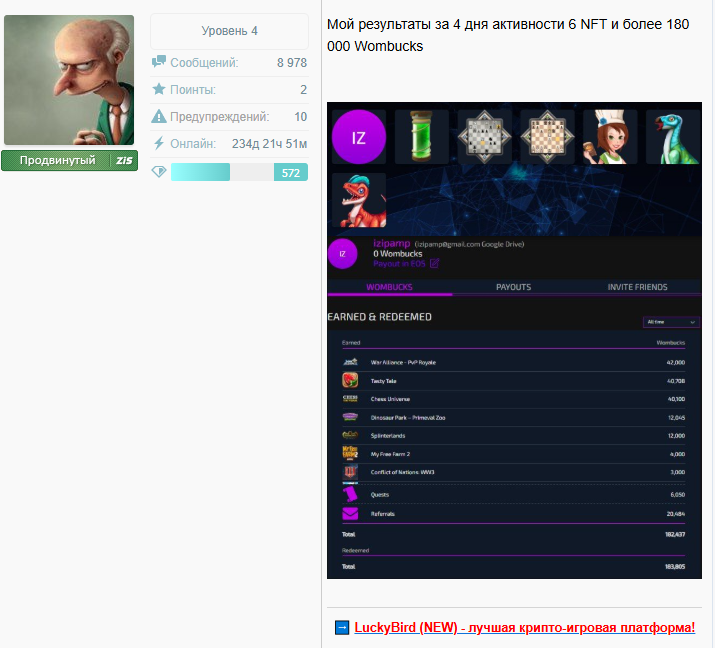Screen dimensions: 715x648
Task: Click the large purple IZ avatar circle
Action: (358, 137)
